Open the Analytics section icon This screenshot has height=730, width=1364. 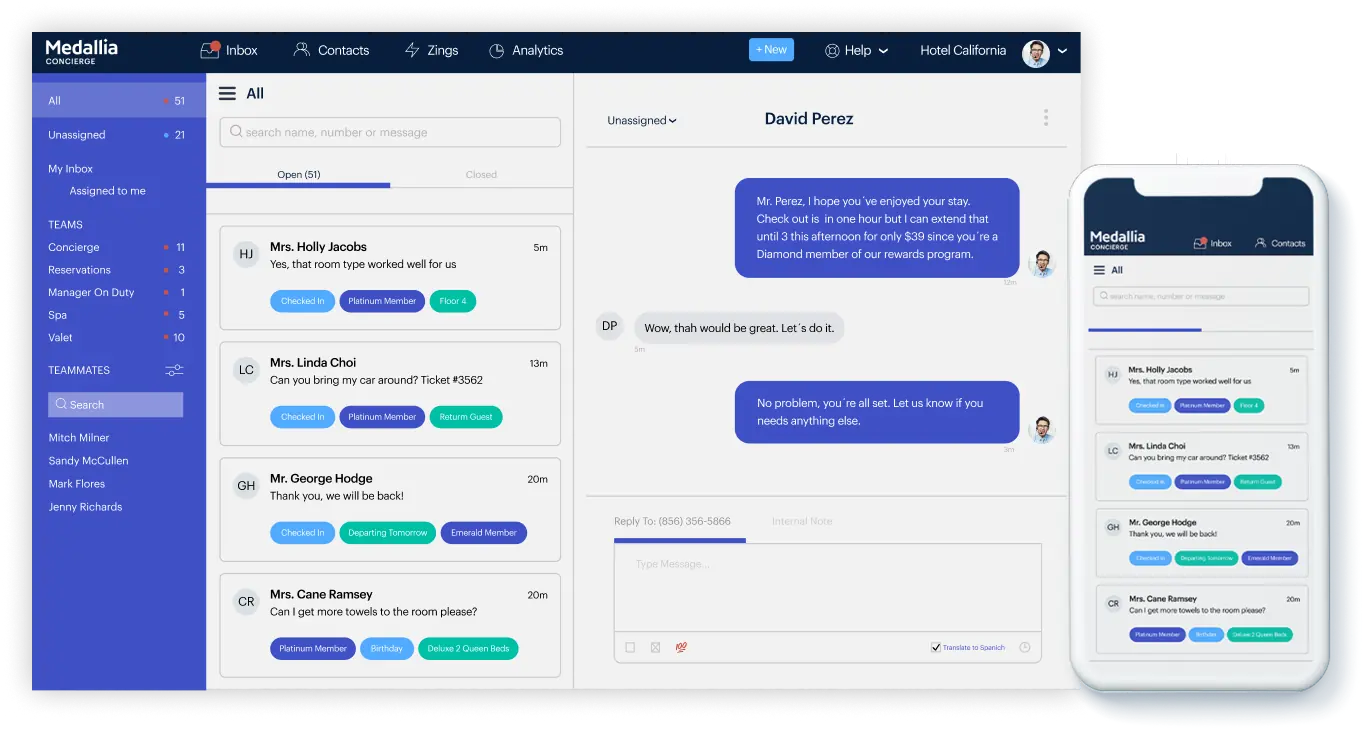click(x=496, y=50)
